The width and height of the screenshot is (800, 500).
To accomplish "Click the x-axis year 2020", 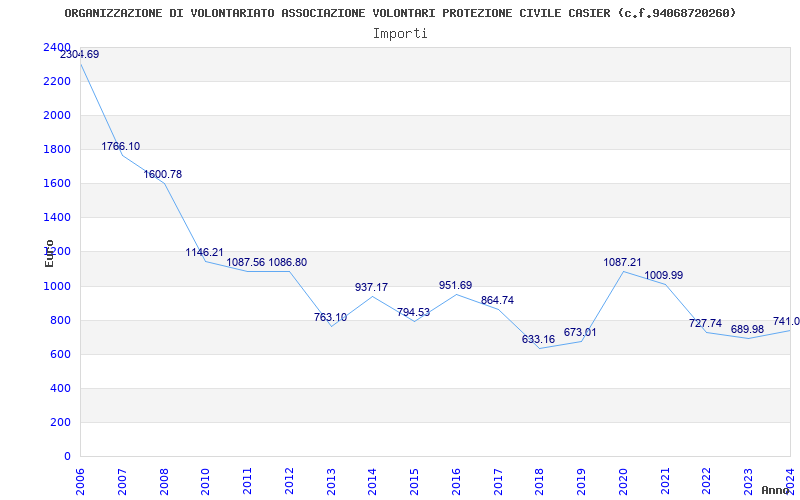I will 623,481.
